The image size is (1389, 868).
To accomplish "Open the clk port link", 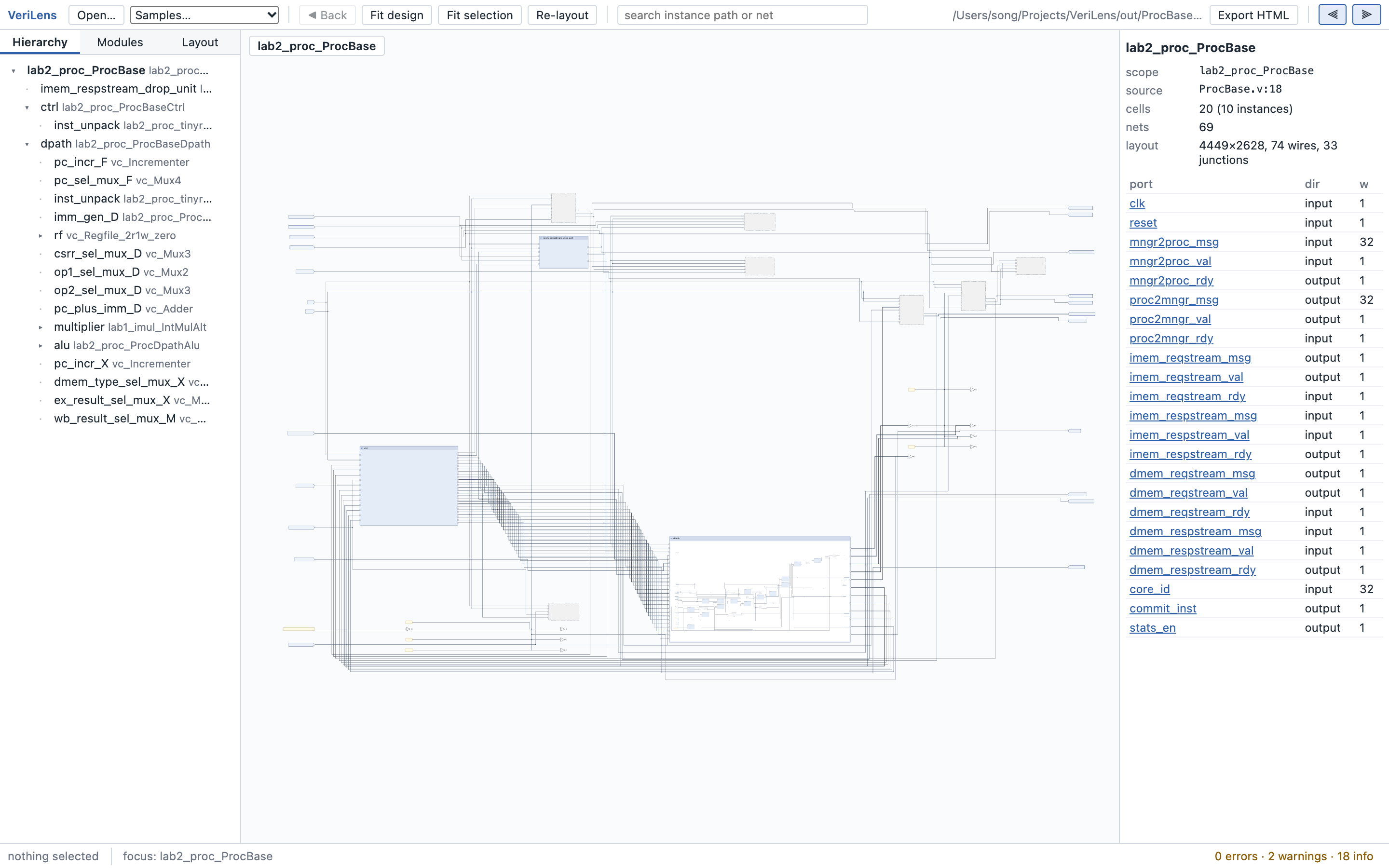I will [1137, 203].
